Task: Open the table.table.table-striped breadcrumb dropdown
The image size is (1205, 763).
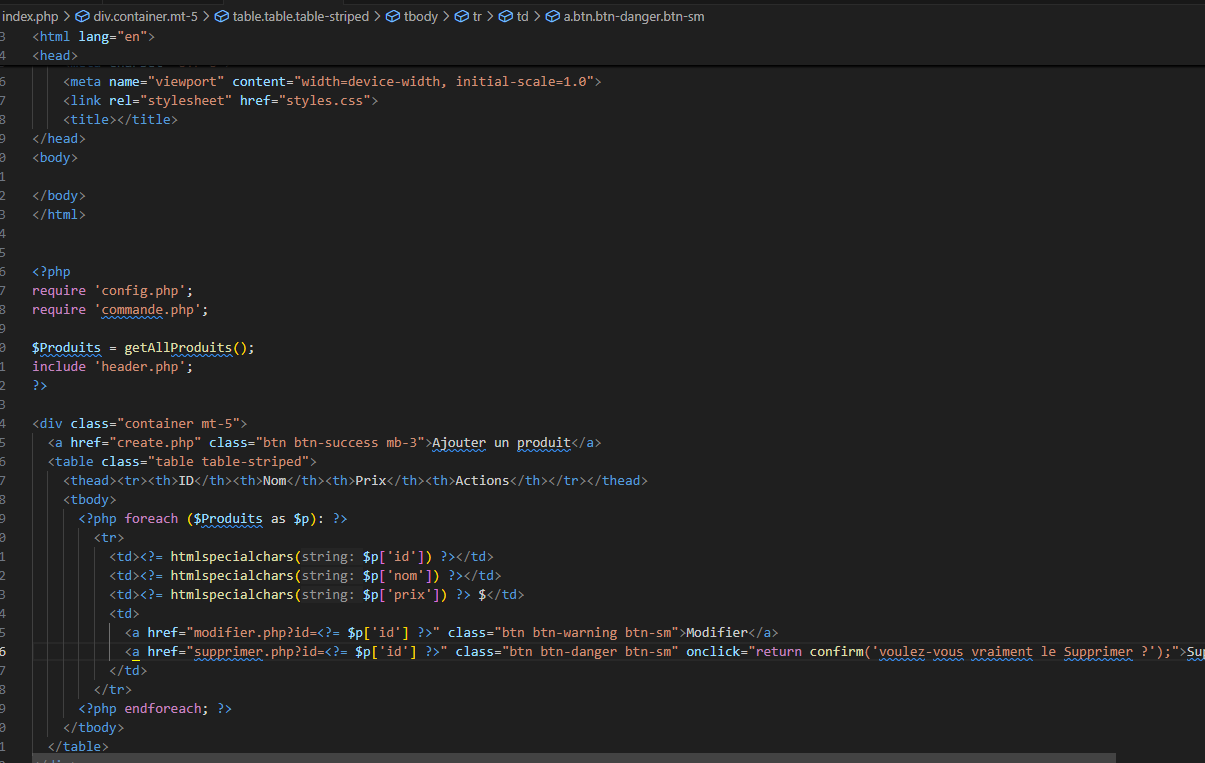Action: click(x=300, y=16)
